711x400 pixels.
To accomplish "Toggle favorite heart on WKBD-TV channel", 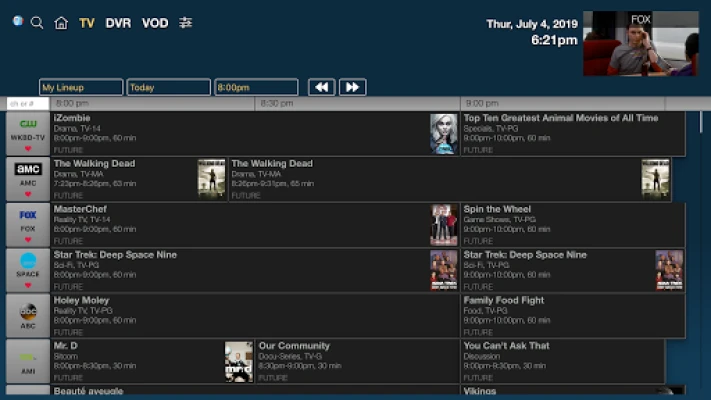I will [x=28, y=148].
